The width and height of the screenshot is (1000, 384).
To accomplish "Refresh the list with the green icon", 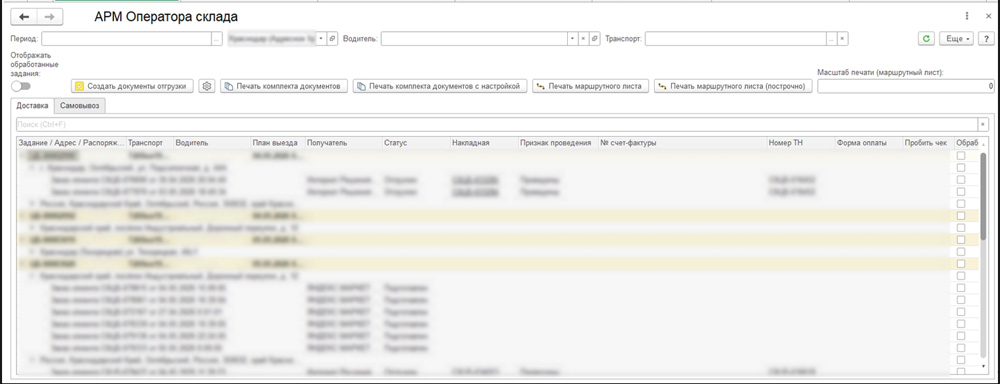I will tap(926, 39).
